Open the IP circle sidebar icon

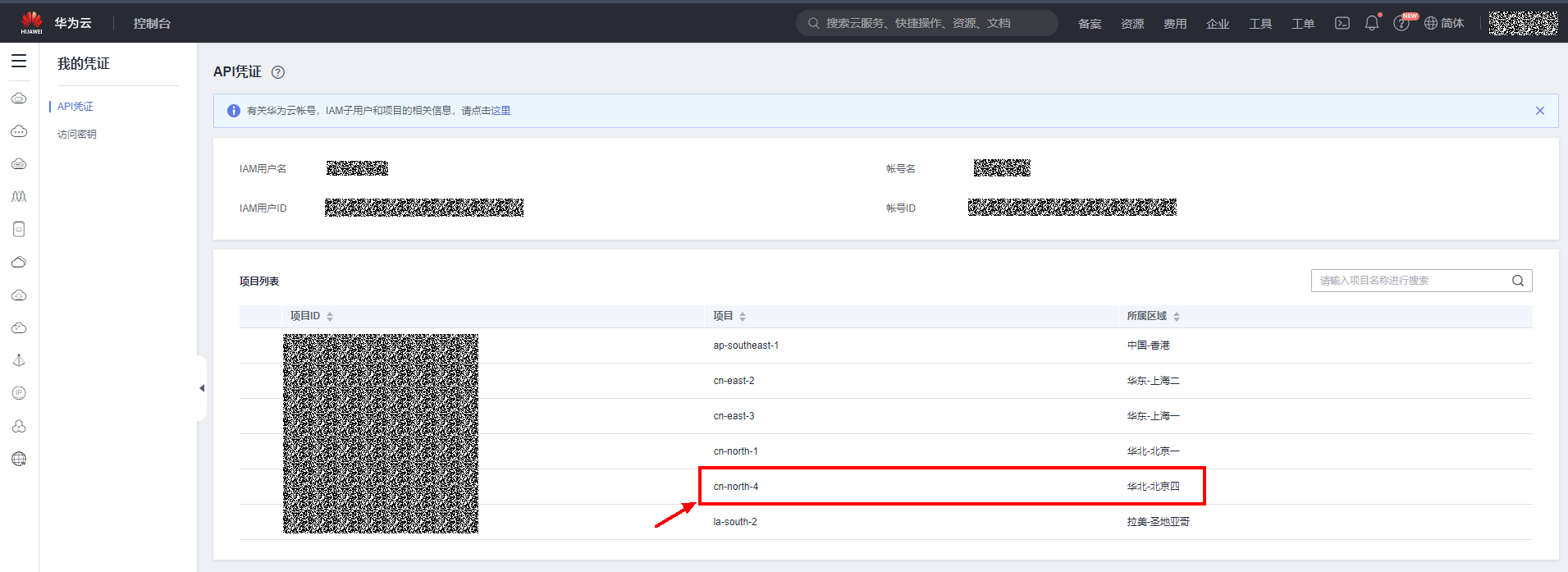coord(19,393)
